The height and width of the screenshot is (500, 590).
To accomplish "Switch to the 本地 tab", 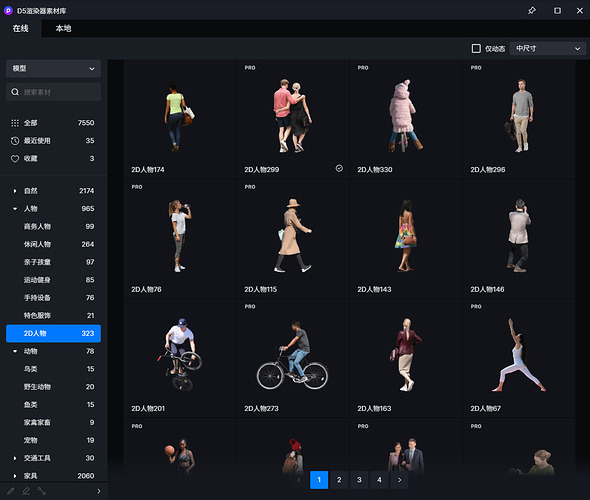I will pos(63,28).
